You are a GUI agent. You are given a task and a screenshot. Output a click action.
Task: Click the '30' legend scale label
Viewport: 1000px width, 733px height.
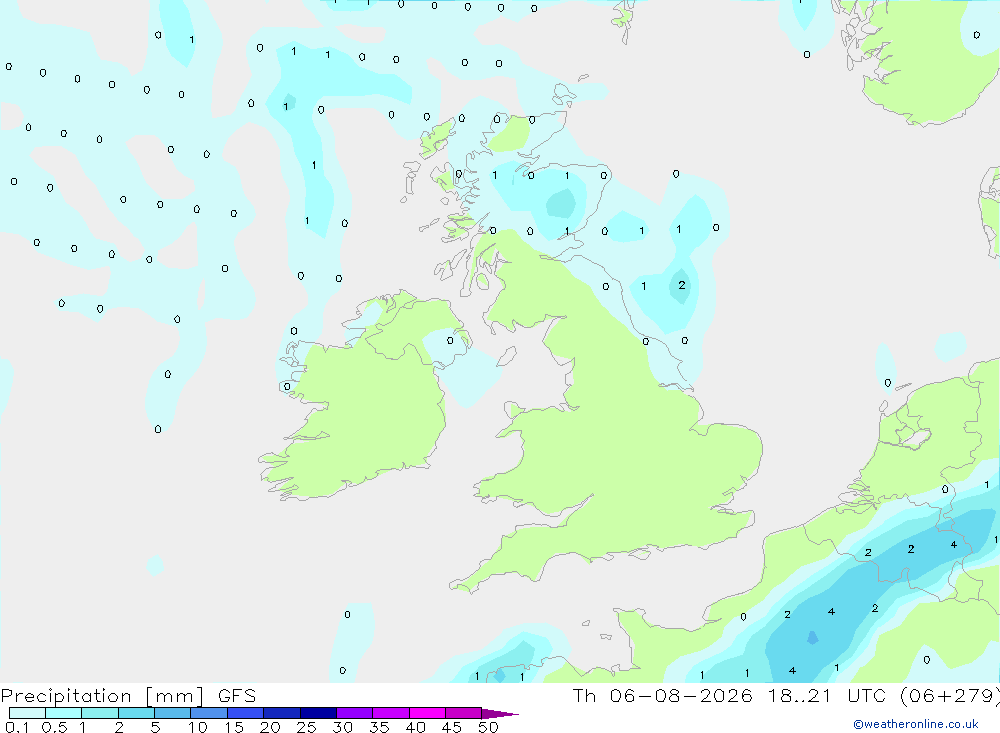pyautogui.click(x=342, y=727)
